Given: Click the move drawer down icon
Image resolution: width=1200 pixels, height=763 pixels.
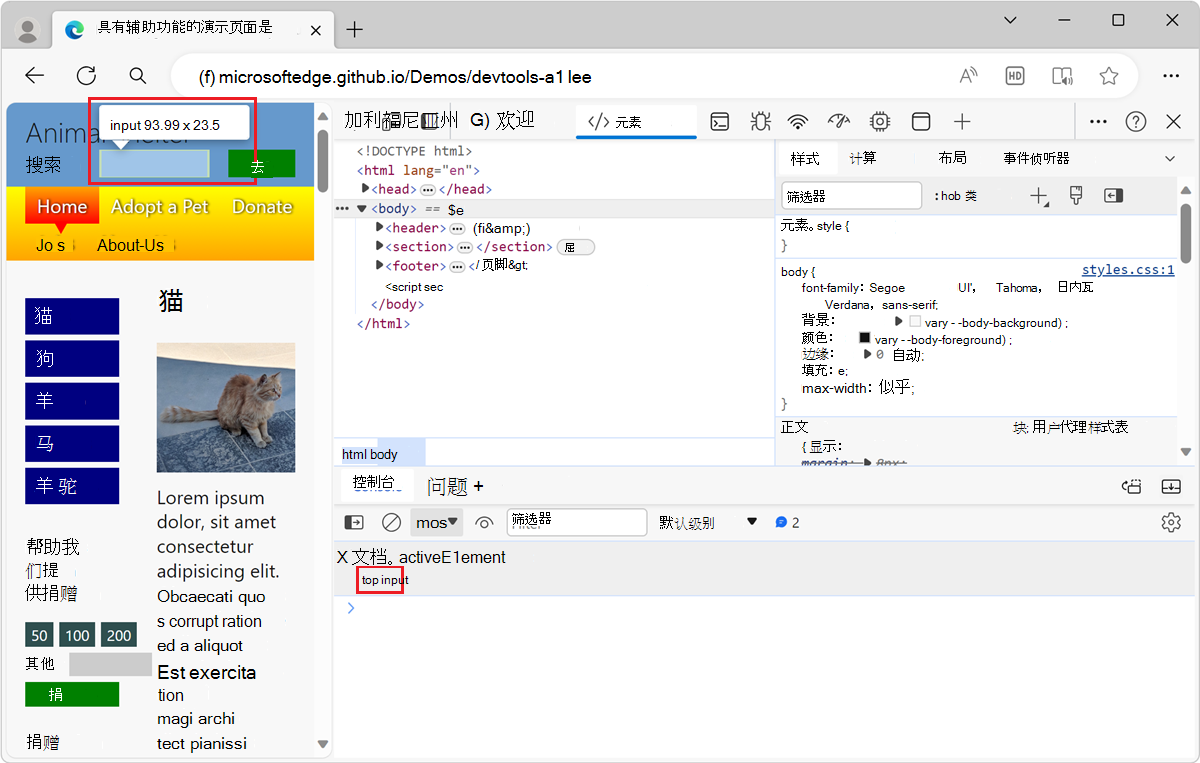Looking at the screenshot, I should (x=1171, y=486).
